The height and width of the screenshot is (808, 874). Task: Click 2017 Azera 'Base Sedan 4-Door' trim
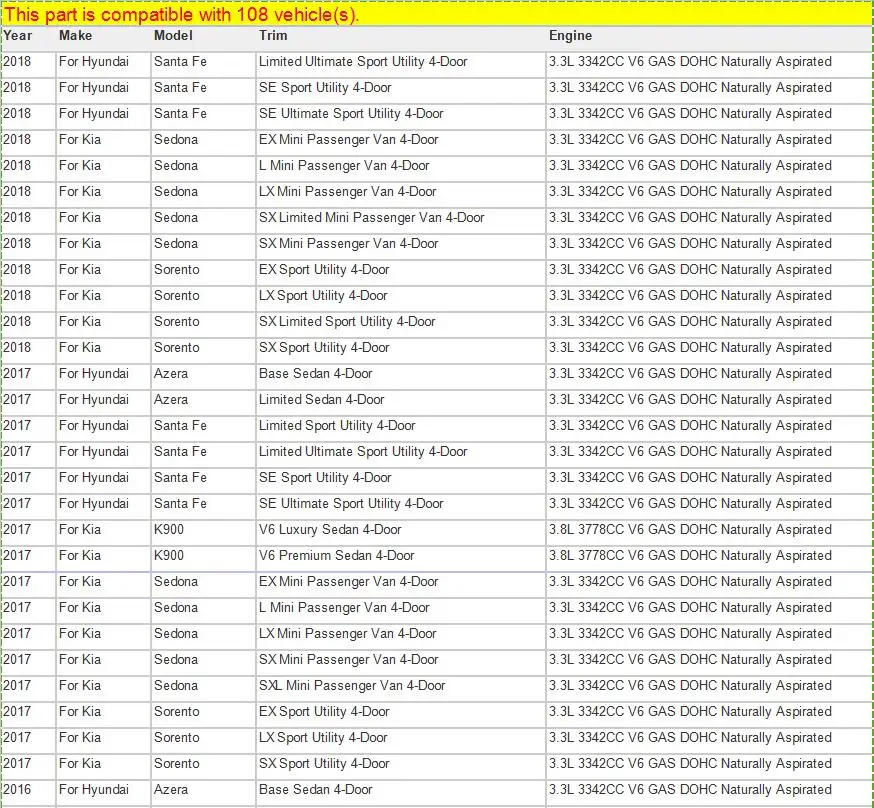click(315, 374)
